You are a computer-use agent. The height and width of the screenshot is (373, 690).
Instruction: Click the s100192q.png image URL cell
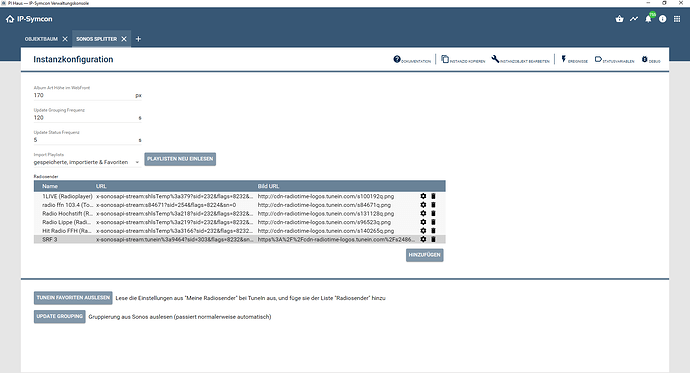click(326, 196)
